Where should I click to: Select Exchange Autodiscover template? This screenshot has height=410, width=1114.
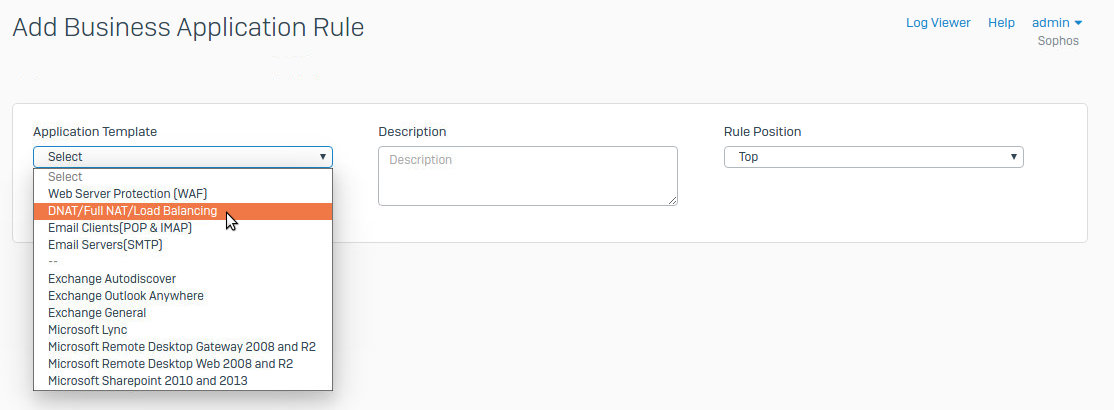click(112, 279)
